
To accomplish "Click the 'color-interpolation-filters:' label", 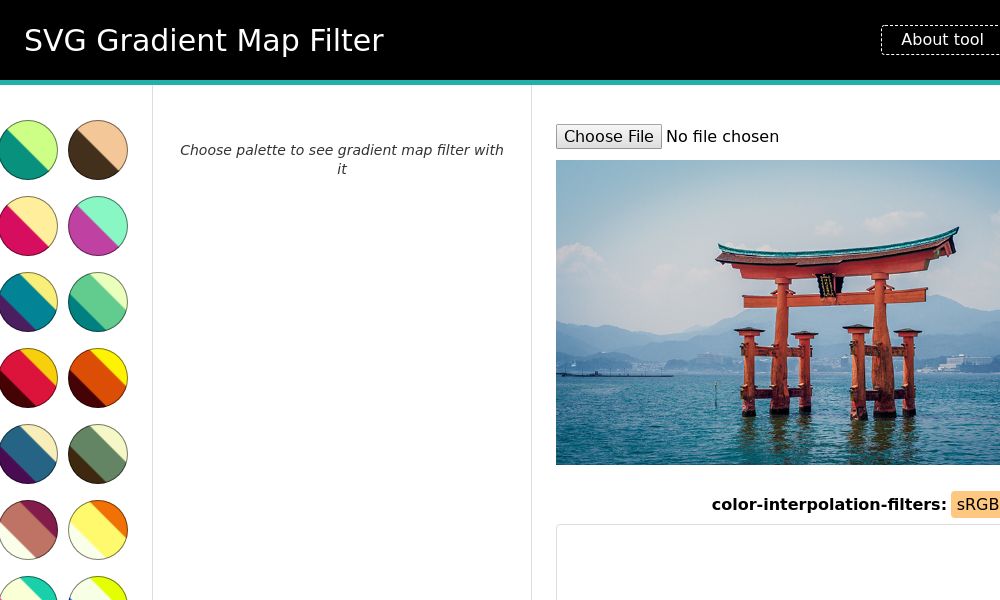I will (828, 504).
